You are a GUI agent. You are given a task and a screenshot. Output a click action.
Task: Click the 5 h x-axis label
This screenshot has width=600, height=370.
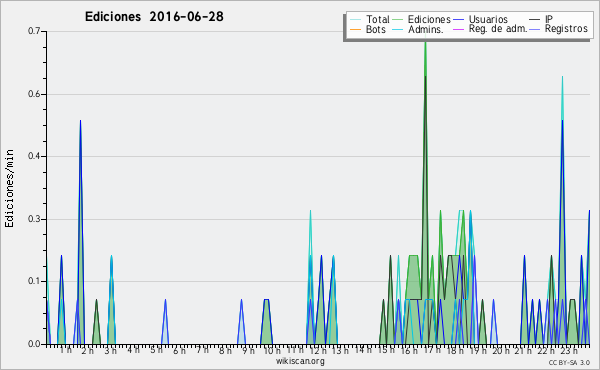point(156,350)
